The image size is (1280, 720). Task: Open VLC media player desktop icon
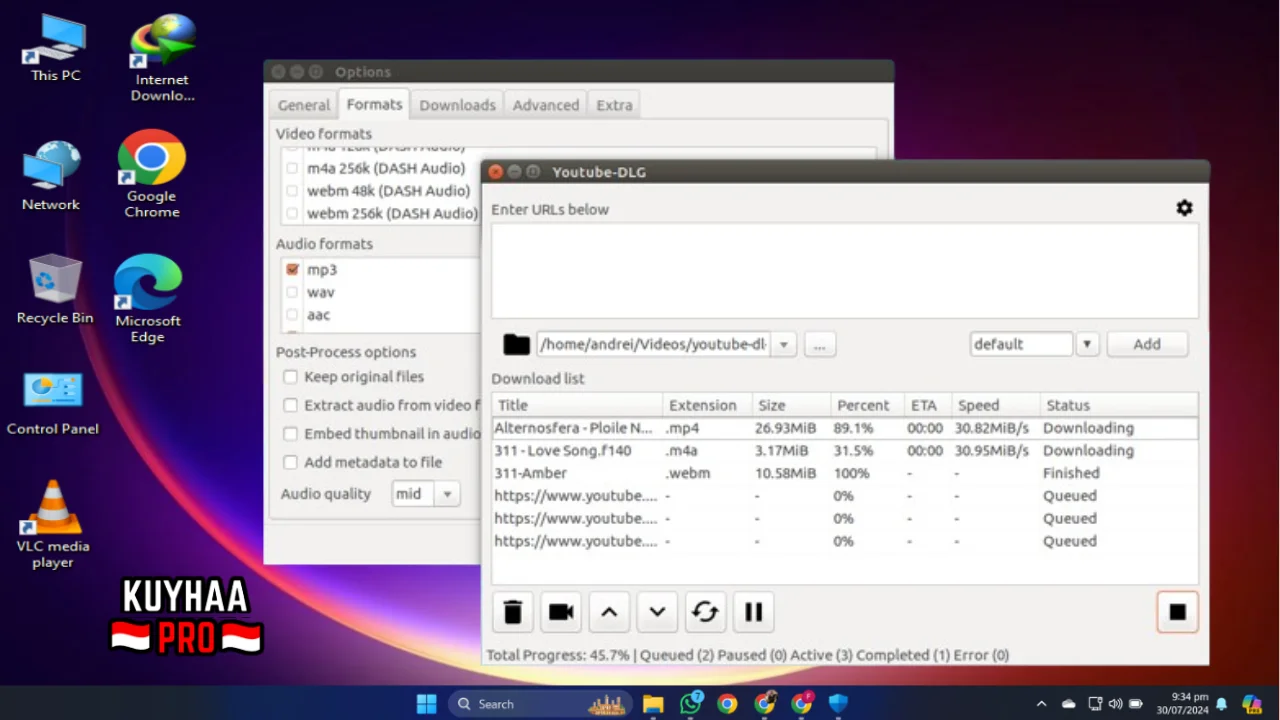(53, 525)
